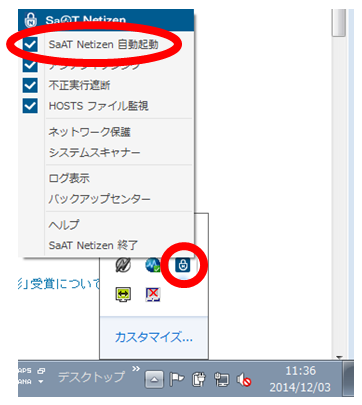Open the 11:36 clock and date
The width and height of the screenshot is (362, 405).
(300, 379)
